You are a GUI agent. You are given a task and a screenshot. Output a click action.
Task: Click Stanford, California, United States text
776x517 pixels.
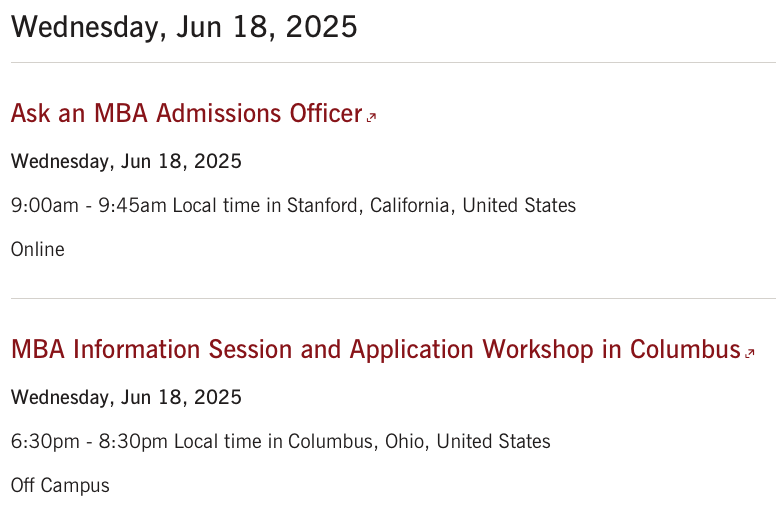[x=432, y=205]
